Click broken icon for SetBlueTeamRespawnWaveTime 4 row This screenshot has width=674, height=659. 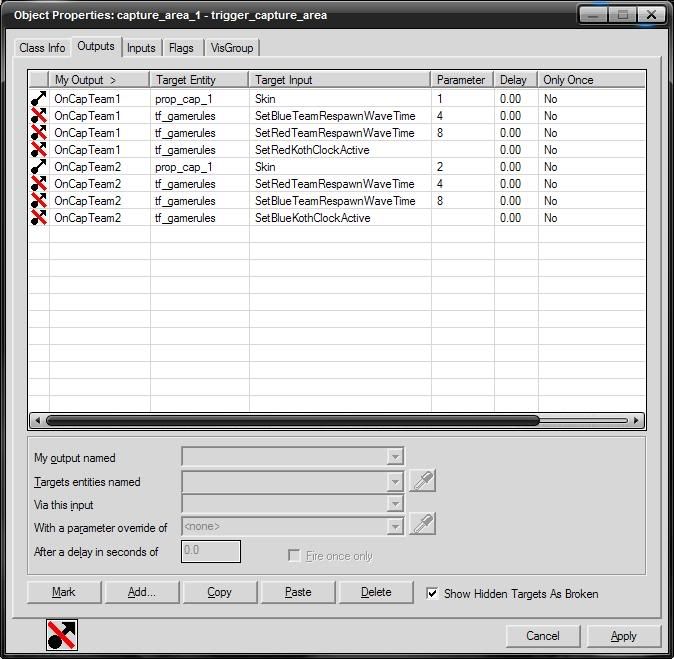point(39,116)
